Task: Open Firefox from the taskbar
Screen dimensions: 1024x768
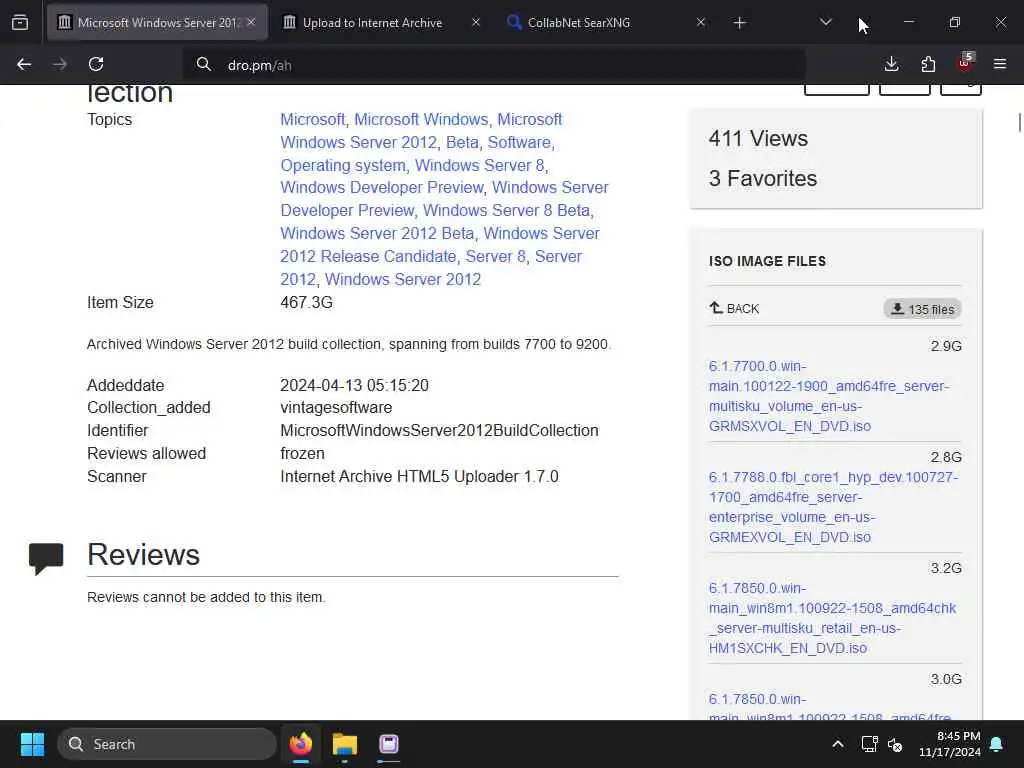Action: [x=301, y=744]
